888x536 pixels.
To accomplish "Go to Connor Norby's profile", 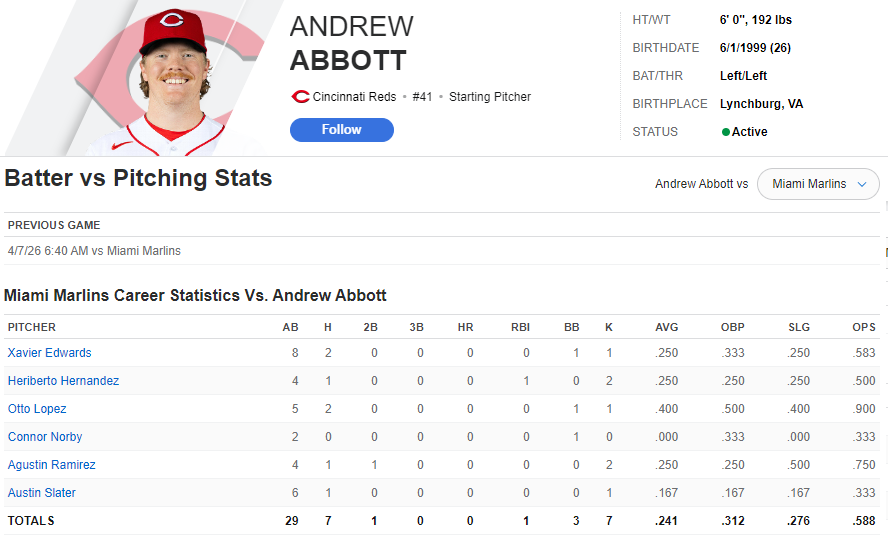I will (45, 437).
